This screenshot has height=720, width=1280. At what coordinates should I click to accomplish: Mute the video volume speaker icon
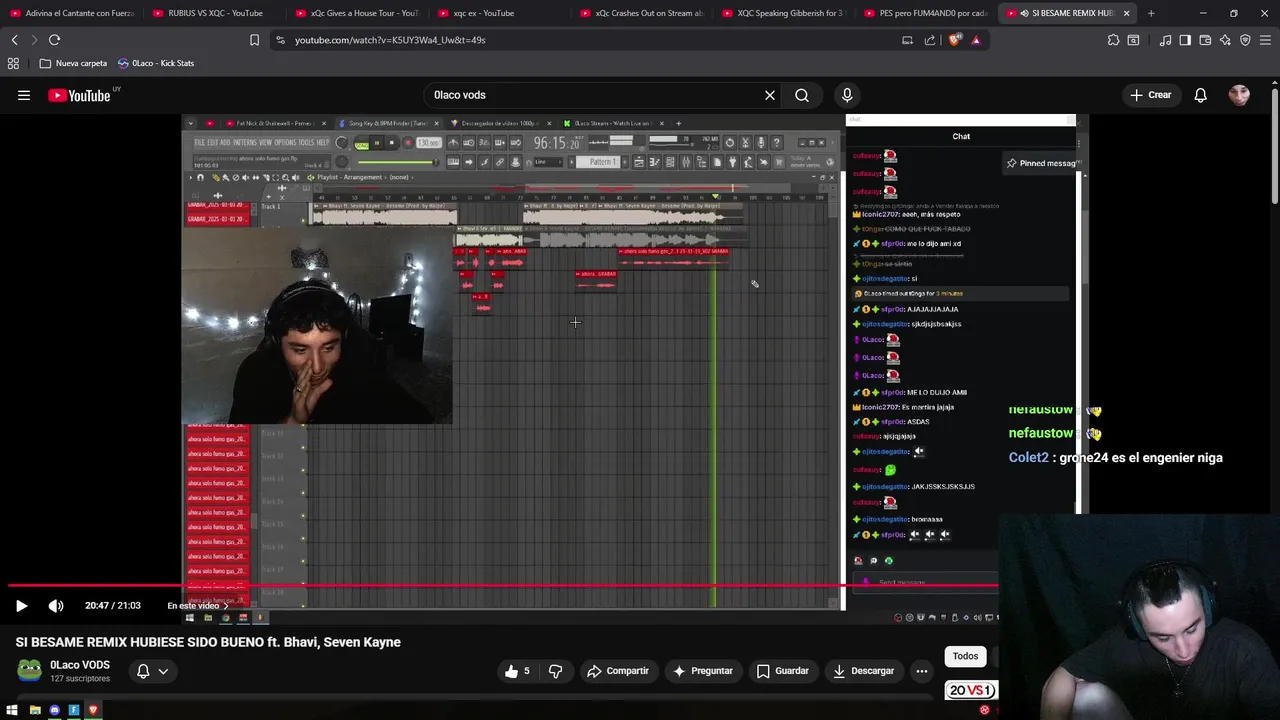[x=56, y=605]
